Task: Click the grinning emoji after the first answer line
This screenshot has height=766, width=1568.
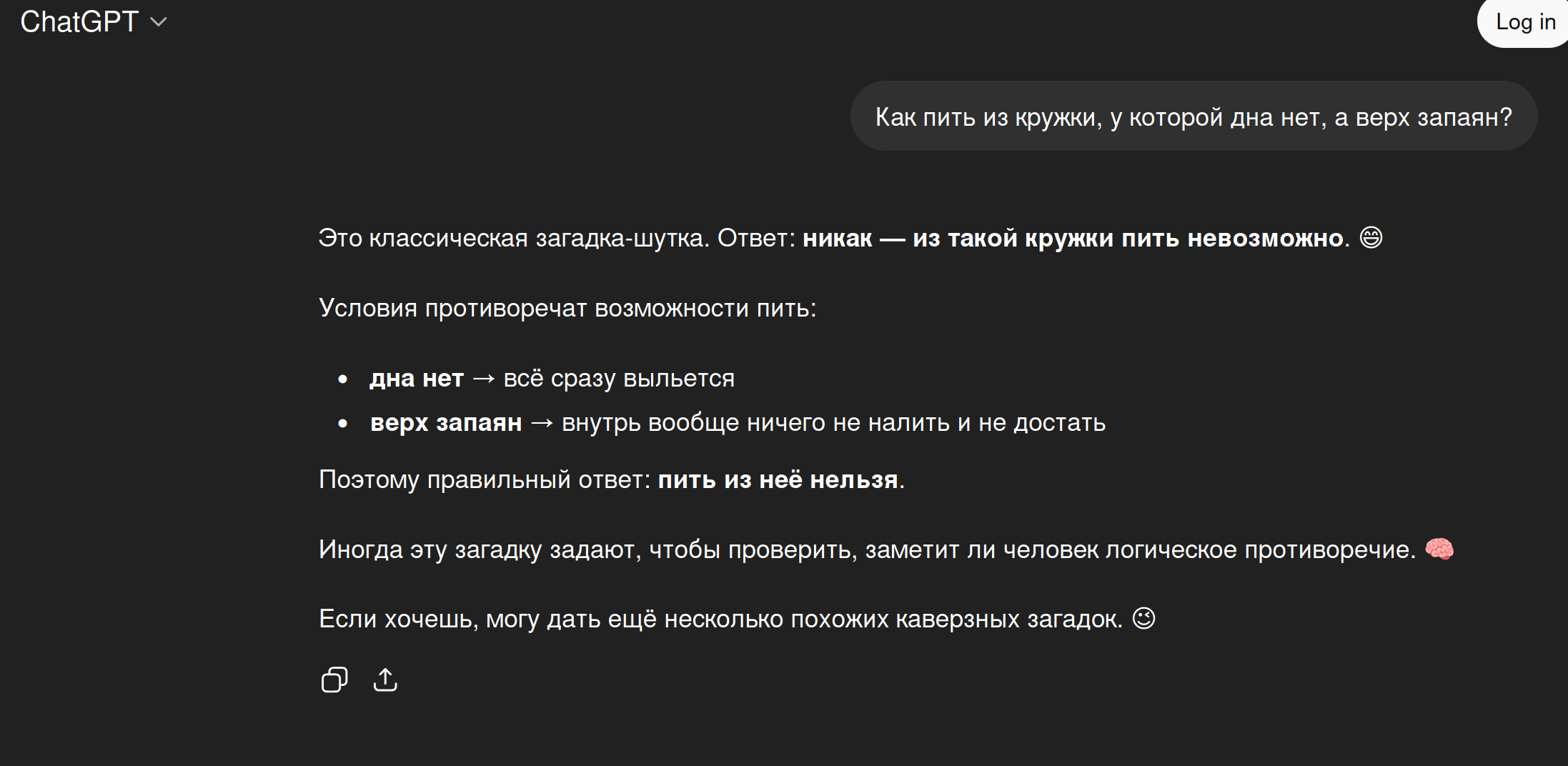Action: point(1371,237)
